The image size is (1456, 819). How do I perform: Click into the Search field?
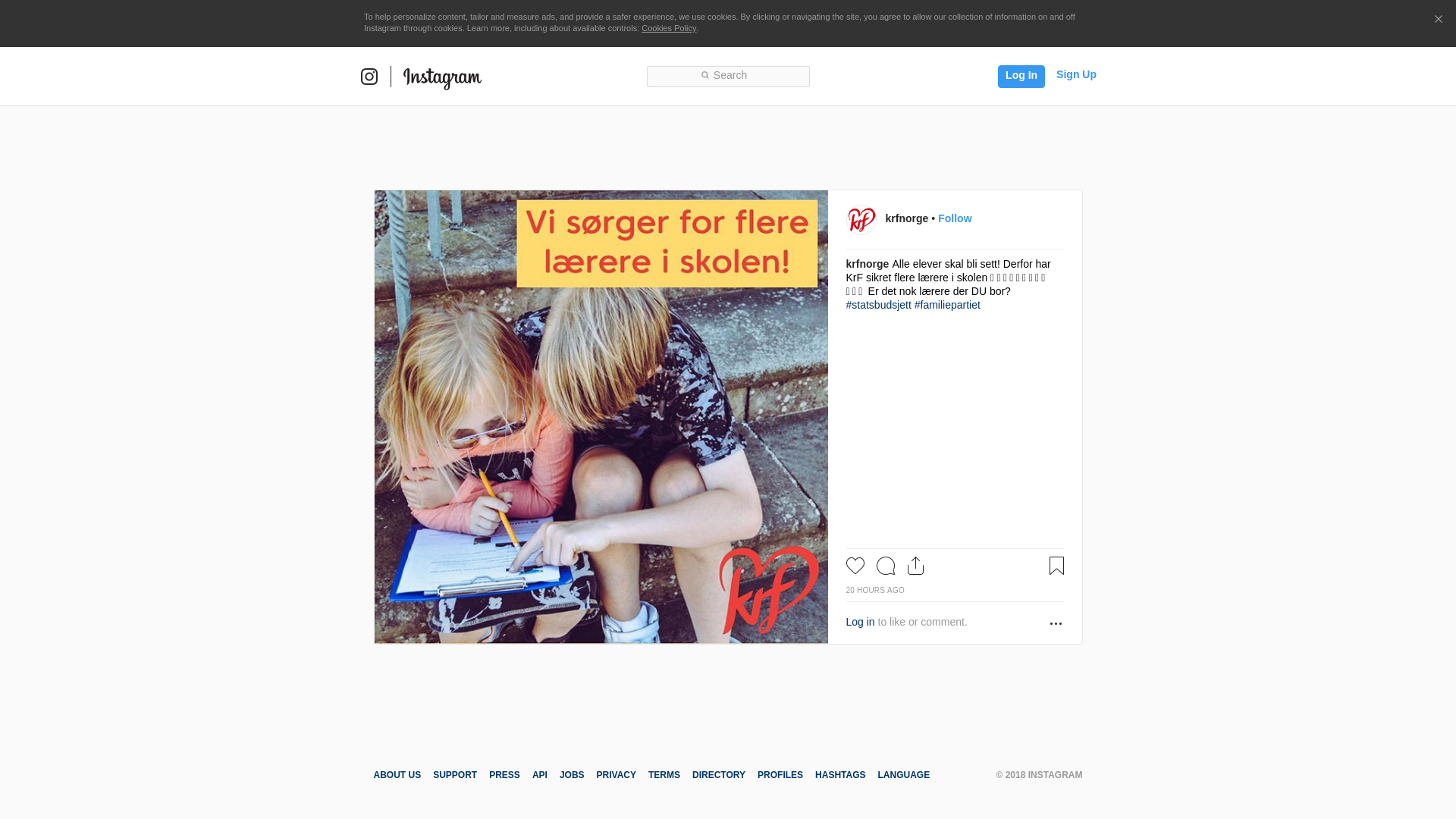tap(728, 76)
